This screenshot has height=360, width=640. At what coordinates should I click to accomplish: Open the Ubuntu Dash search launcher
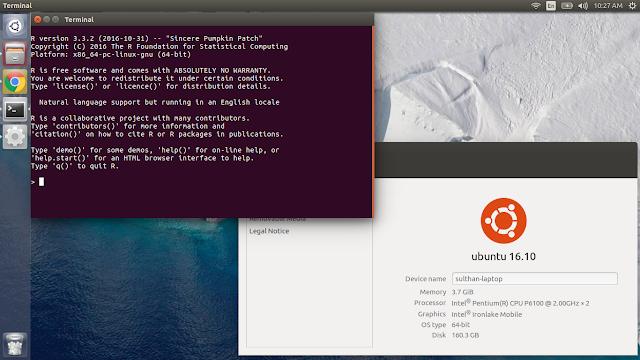tap(15, 27)
